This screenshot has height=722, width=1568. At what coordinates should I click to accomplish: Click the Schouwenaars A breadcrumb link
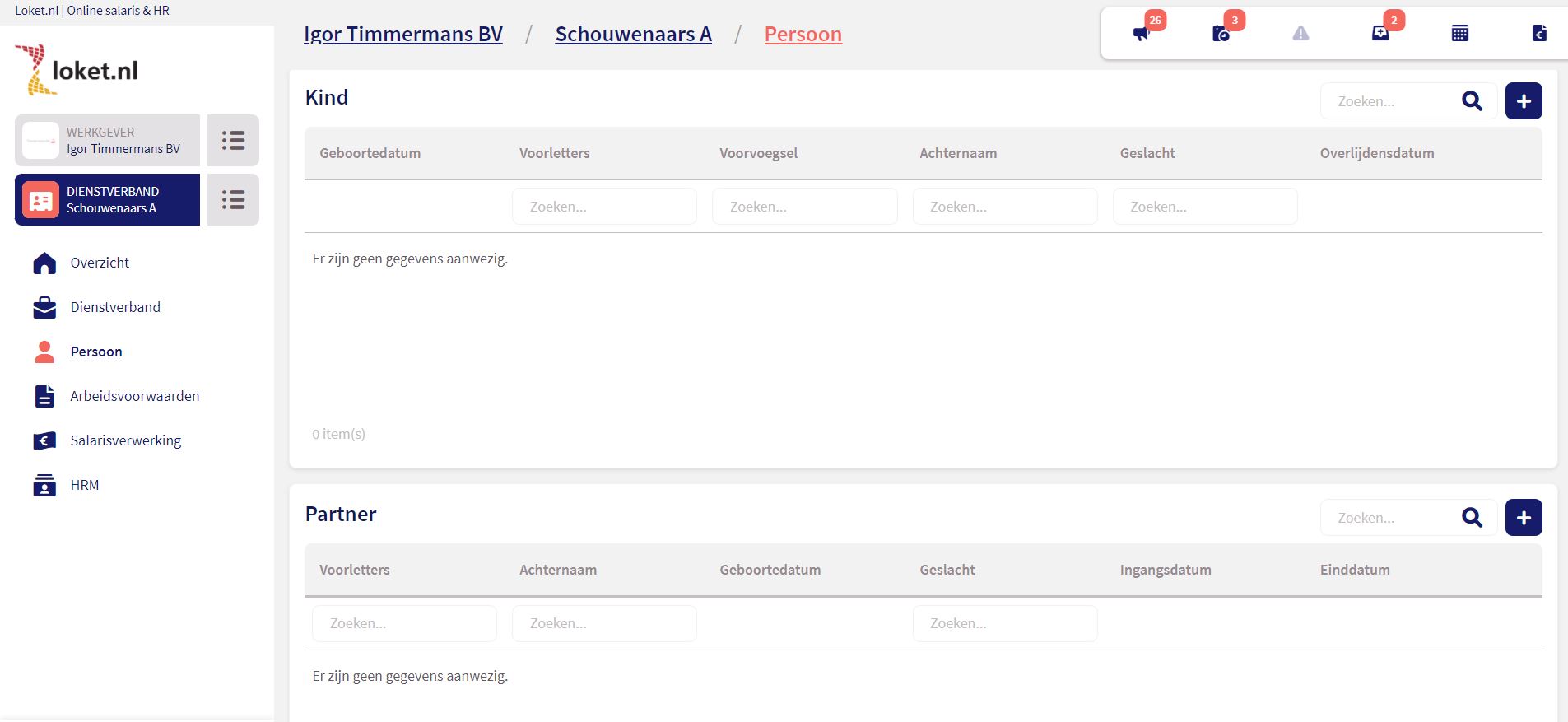click(x=633, y=35)
